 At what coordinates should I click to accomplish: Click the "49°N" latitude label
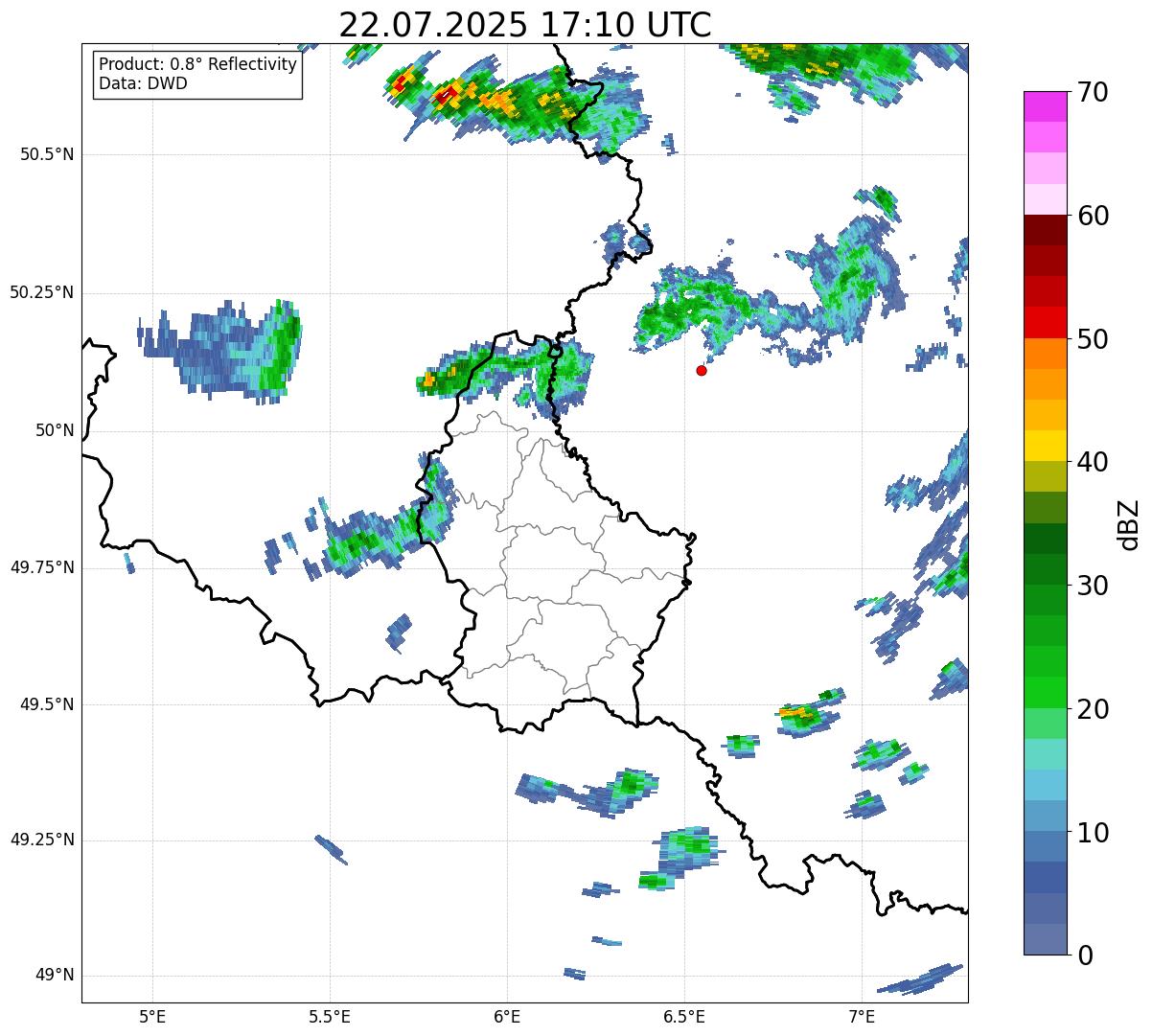(55, 976)
